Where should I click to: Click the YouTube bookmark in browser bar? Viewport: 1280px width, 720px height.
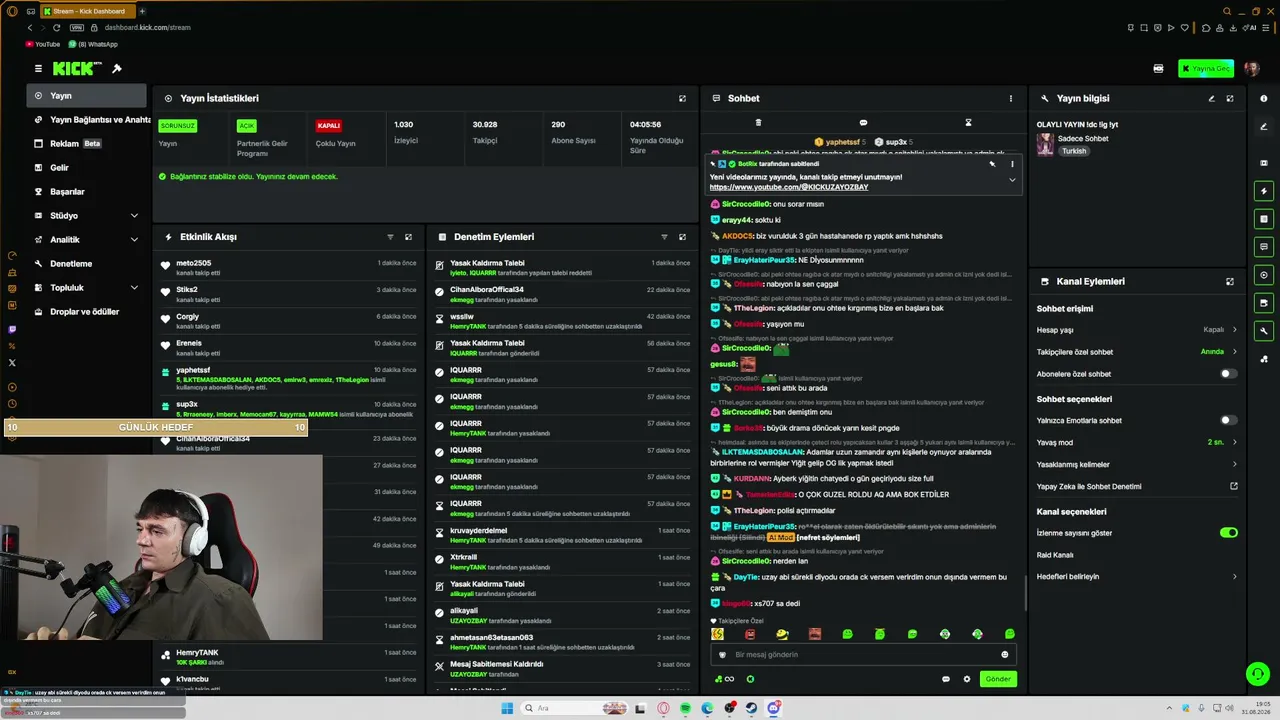point(42,44)
